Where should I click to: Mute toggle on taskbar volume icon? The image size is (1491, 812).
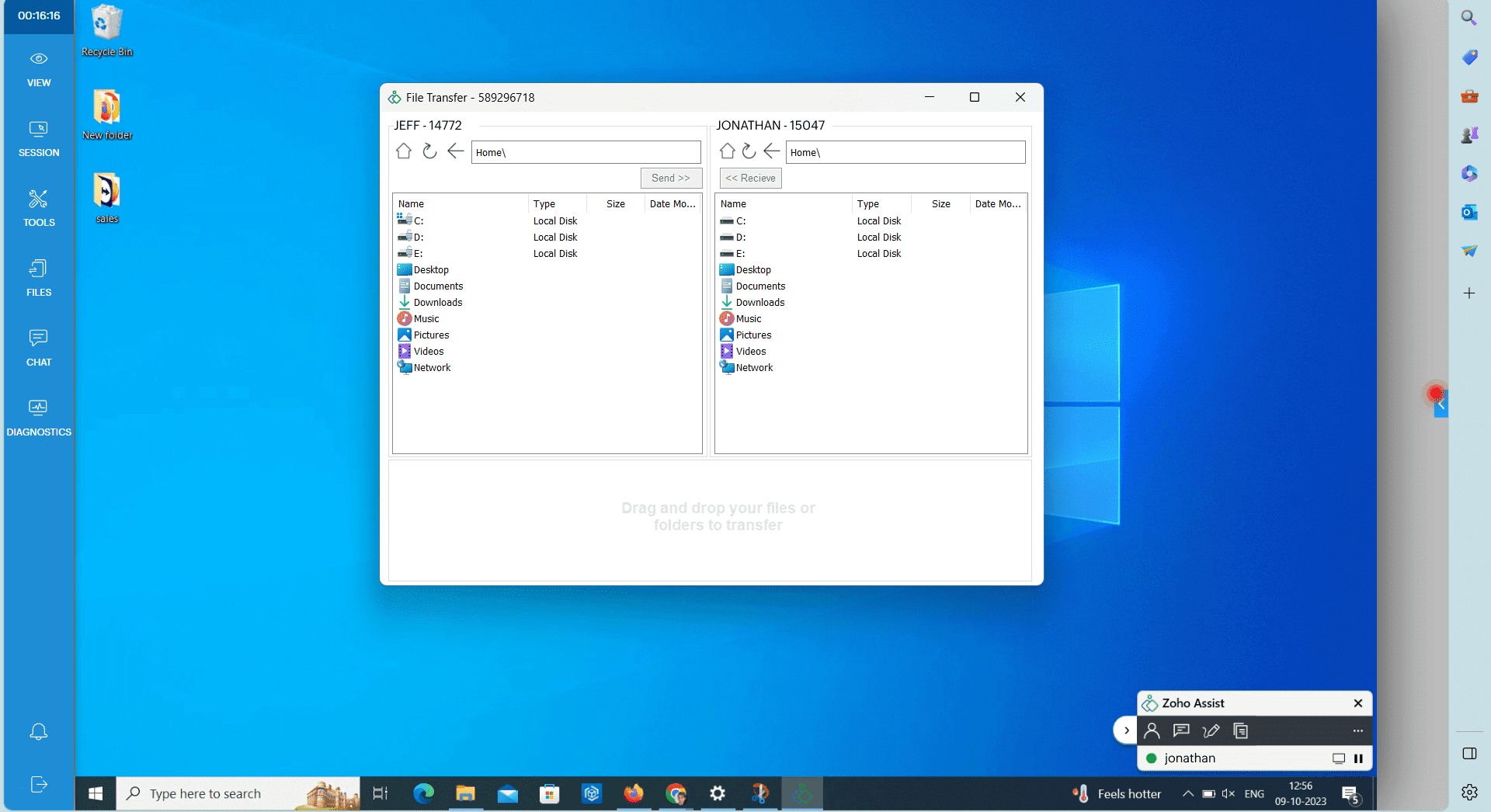pyautogui.click(x=1228, y=793)
